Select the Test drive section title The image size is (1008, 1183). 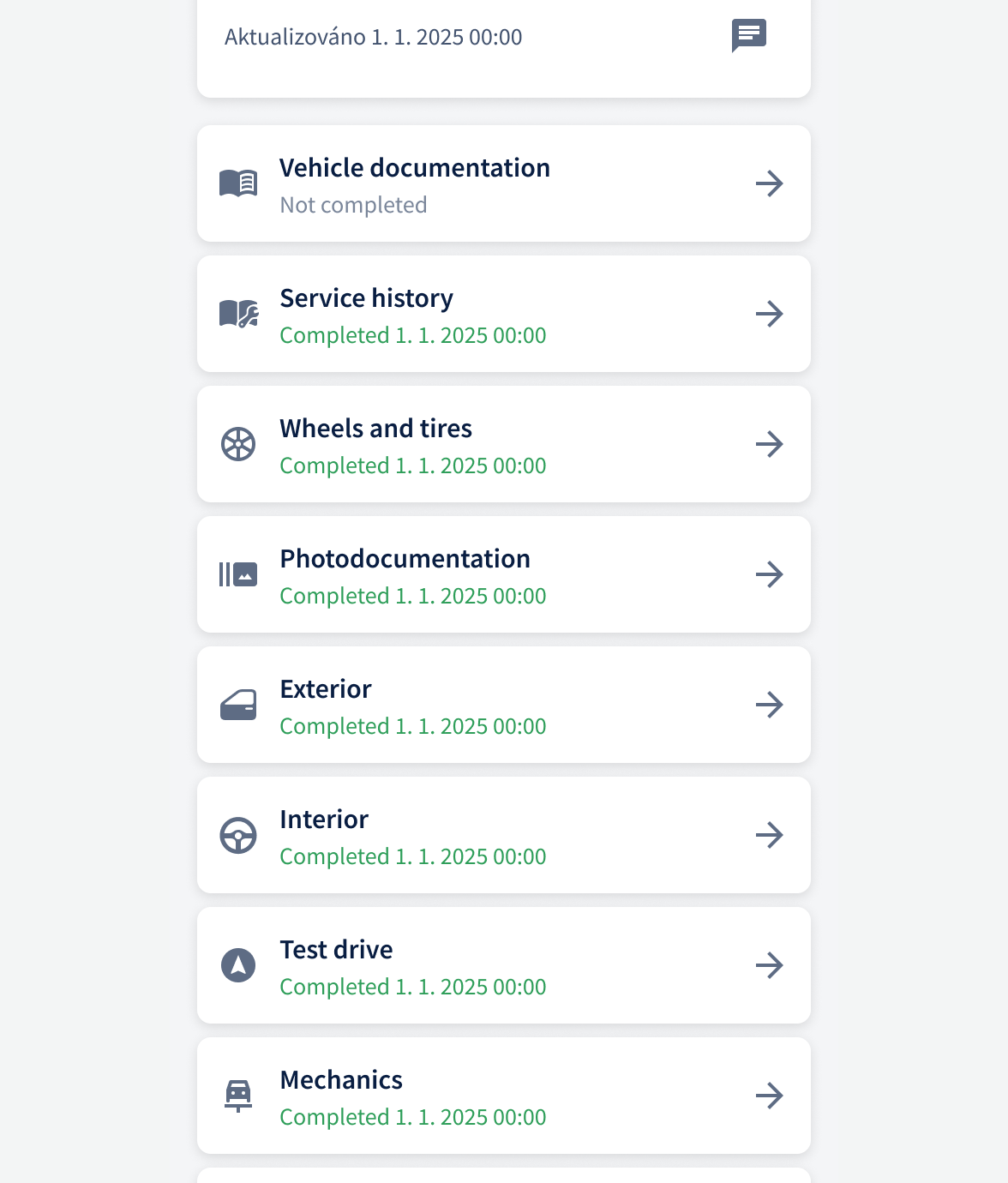point(337,950)
